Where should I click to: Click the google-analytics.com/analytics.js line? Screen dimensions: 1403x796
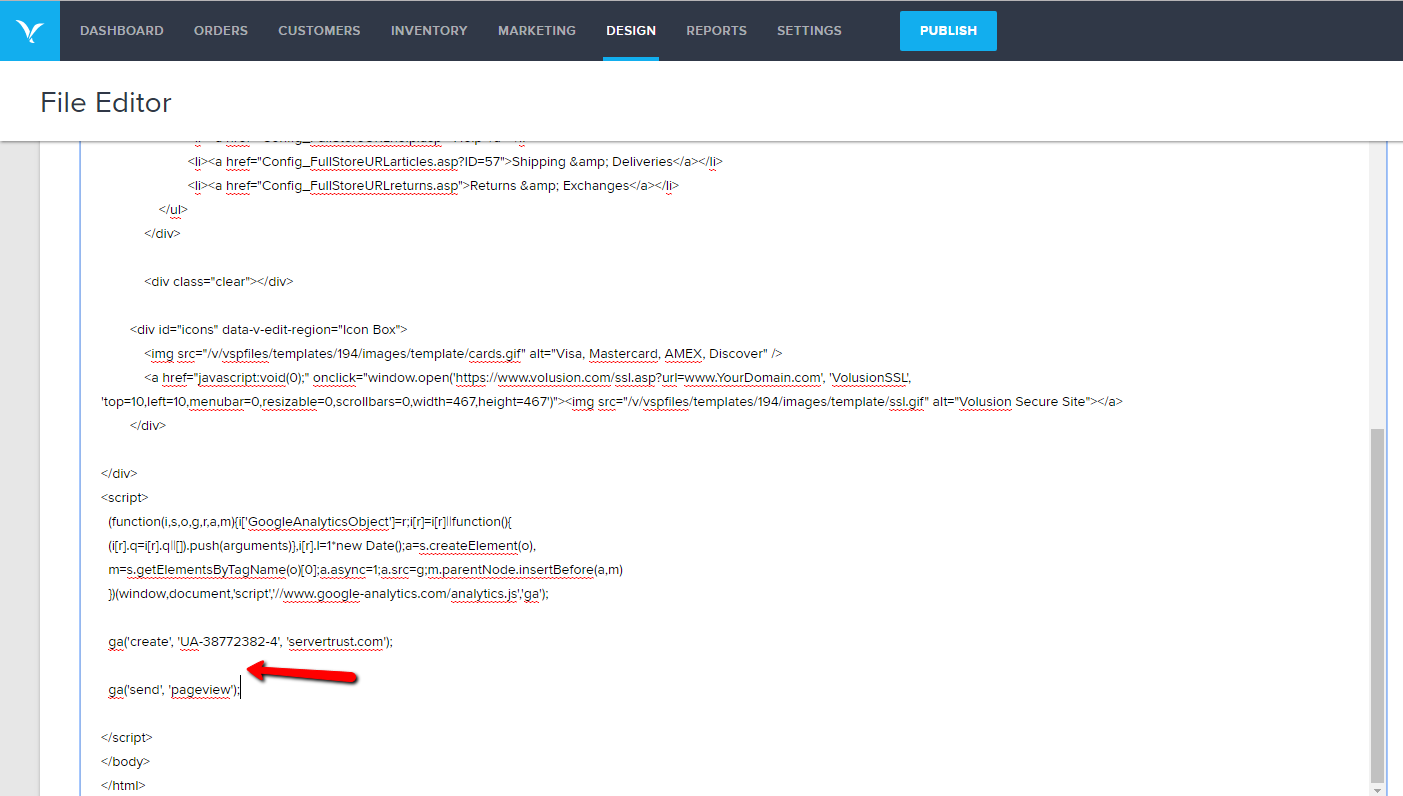pos(329,593)
